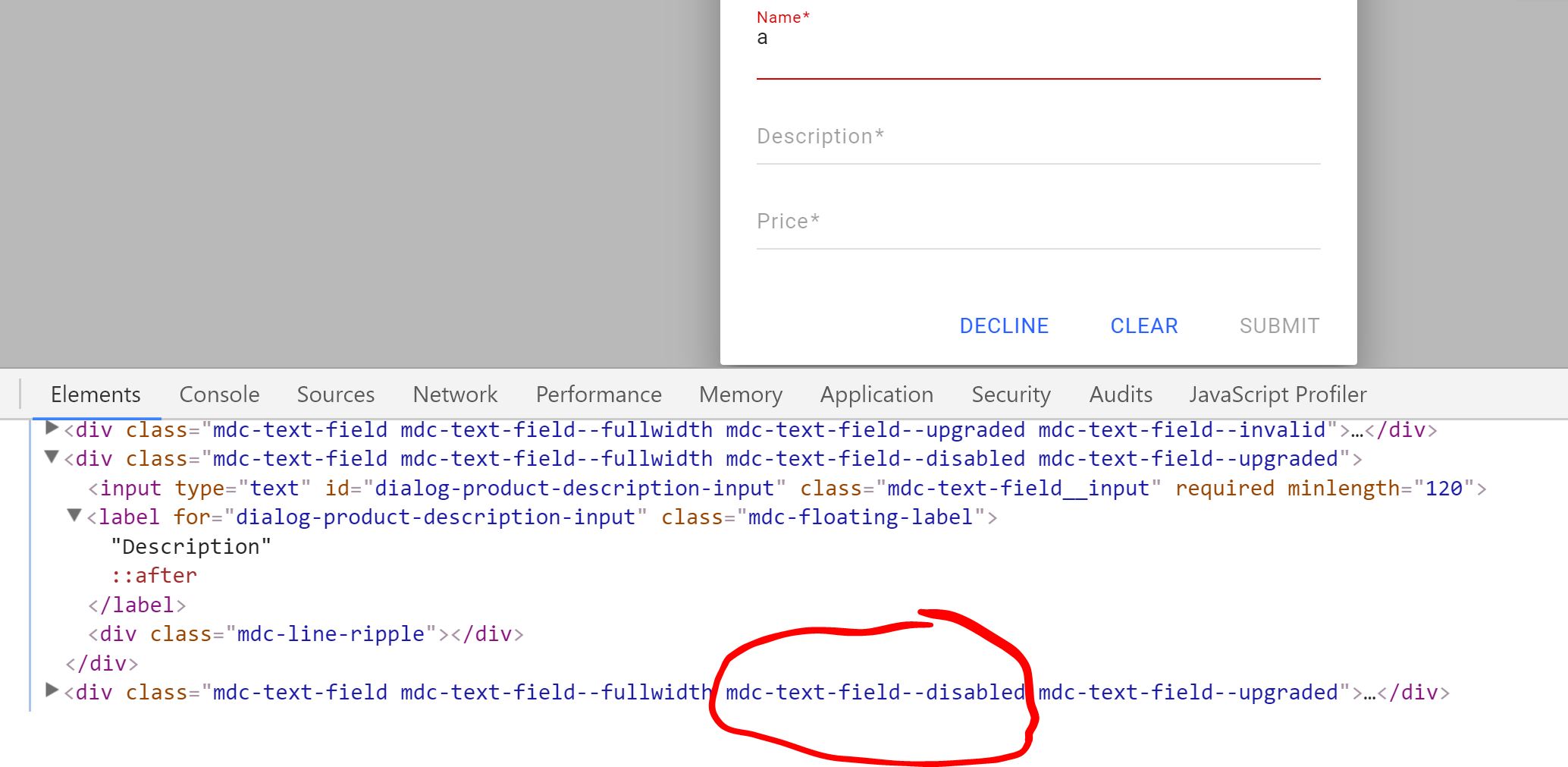
Task: Switch to the Console tab
Action: (x=218, y=395)
